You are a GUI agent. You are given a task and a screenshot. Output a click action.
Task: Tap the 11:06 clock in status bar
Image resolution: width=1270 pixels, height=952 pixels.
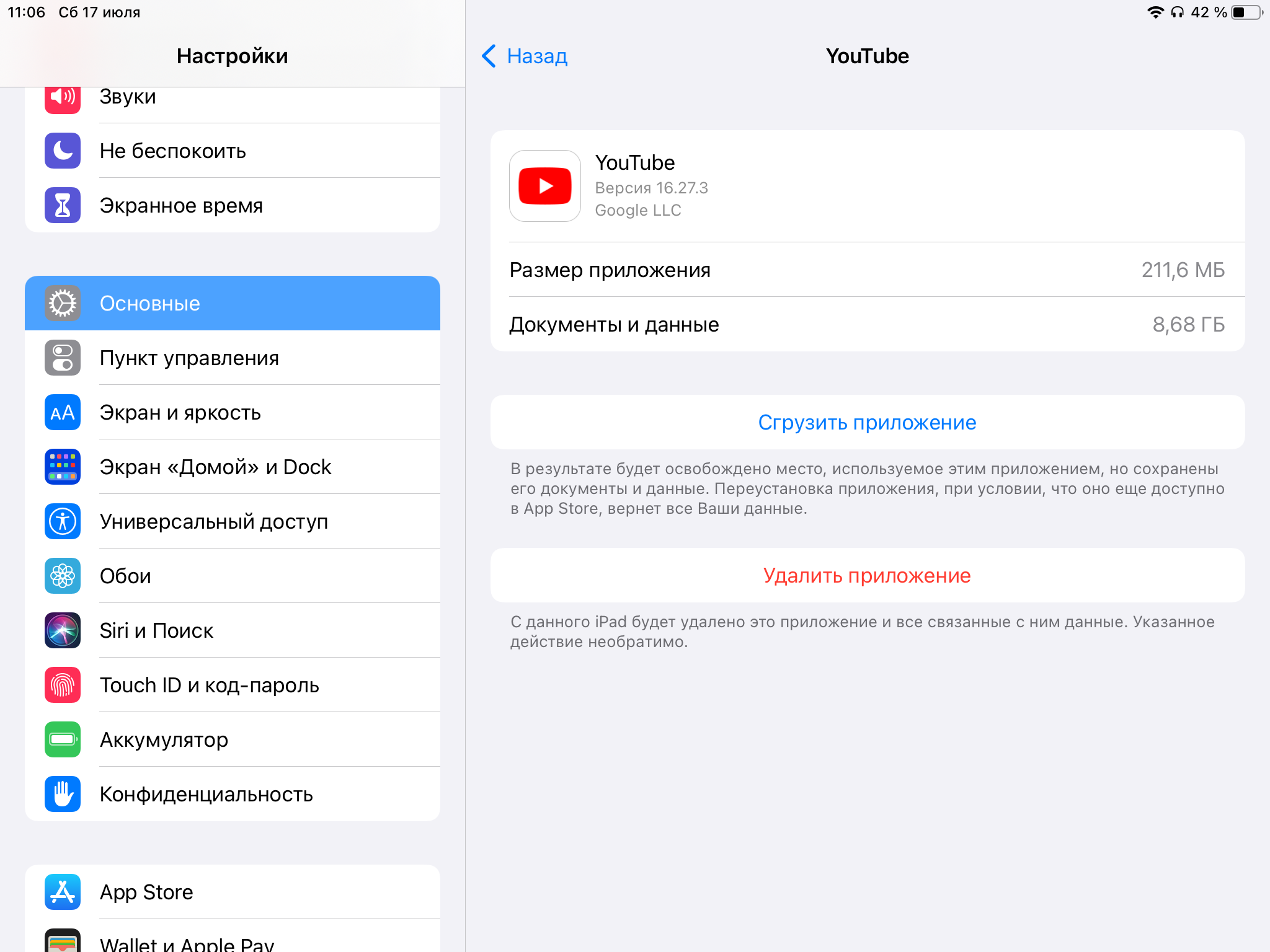(x=26, y=12)
